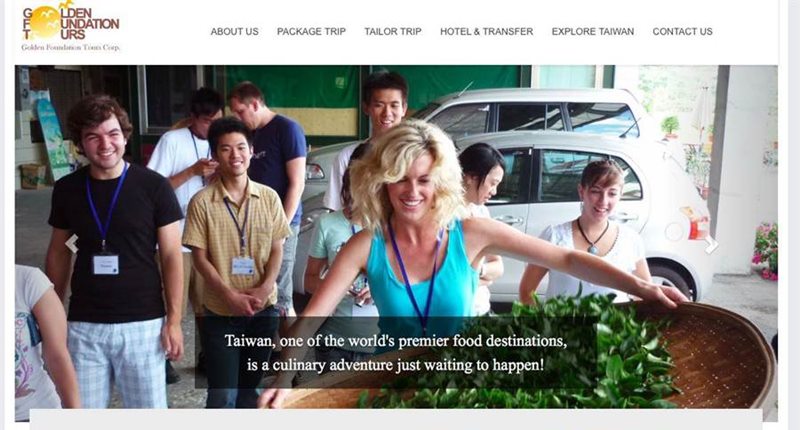The width and height of the screenshot is (800, 430).
Task: Click the sun graphic in the logo
Action: (x=45, y=22)
